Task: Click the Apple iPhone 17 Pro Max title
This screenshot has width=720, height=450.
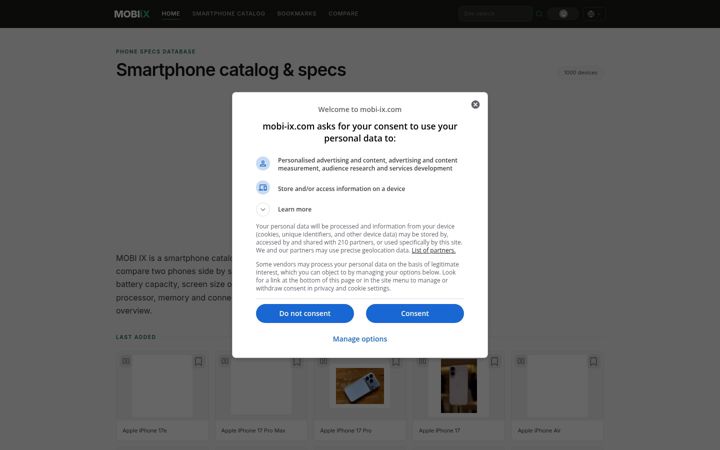Action: point(253,431)
